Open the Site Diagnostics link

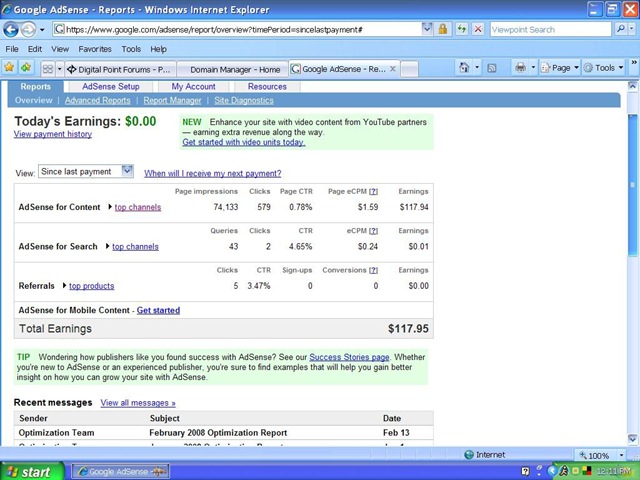(x=244, y=100)
